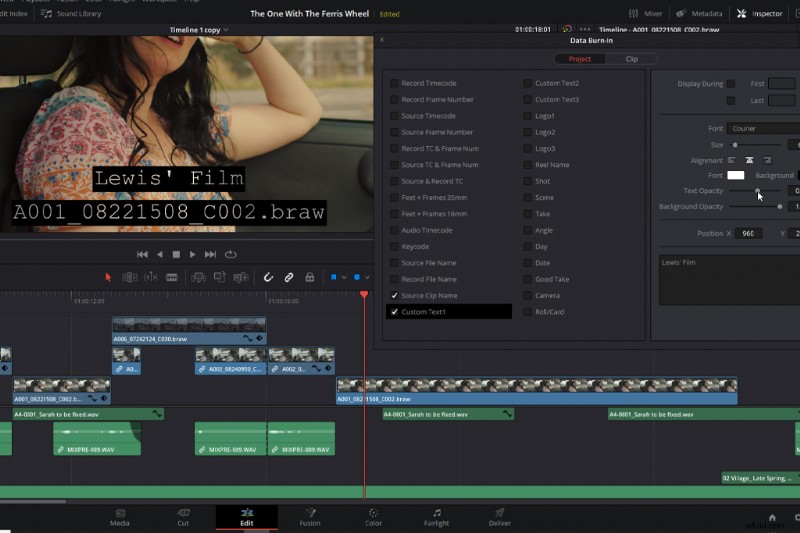
Task: Select the A006_07242124_C030.braw clip
Action: (x=189, y=331)
